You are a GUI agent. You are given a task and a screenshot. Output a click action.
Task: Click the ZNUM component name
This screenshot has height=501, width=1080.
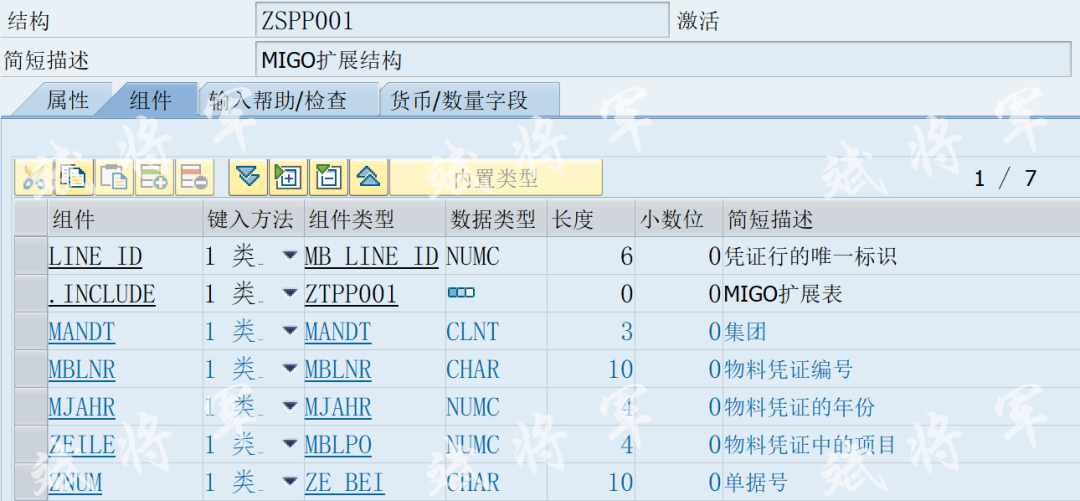[75, 482]
